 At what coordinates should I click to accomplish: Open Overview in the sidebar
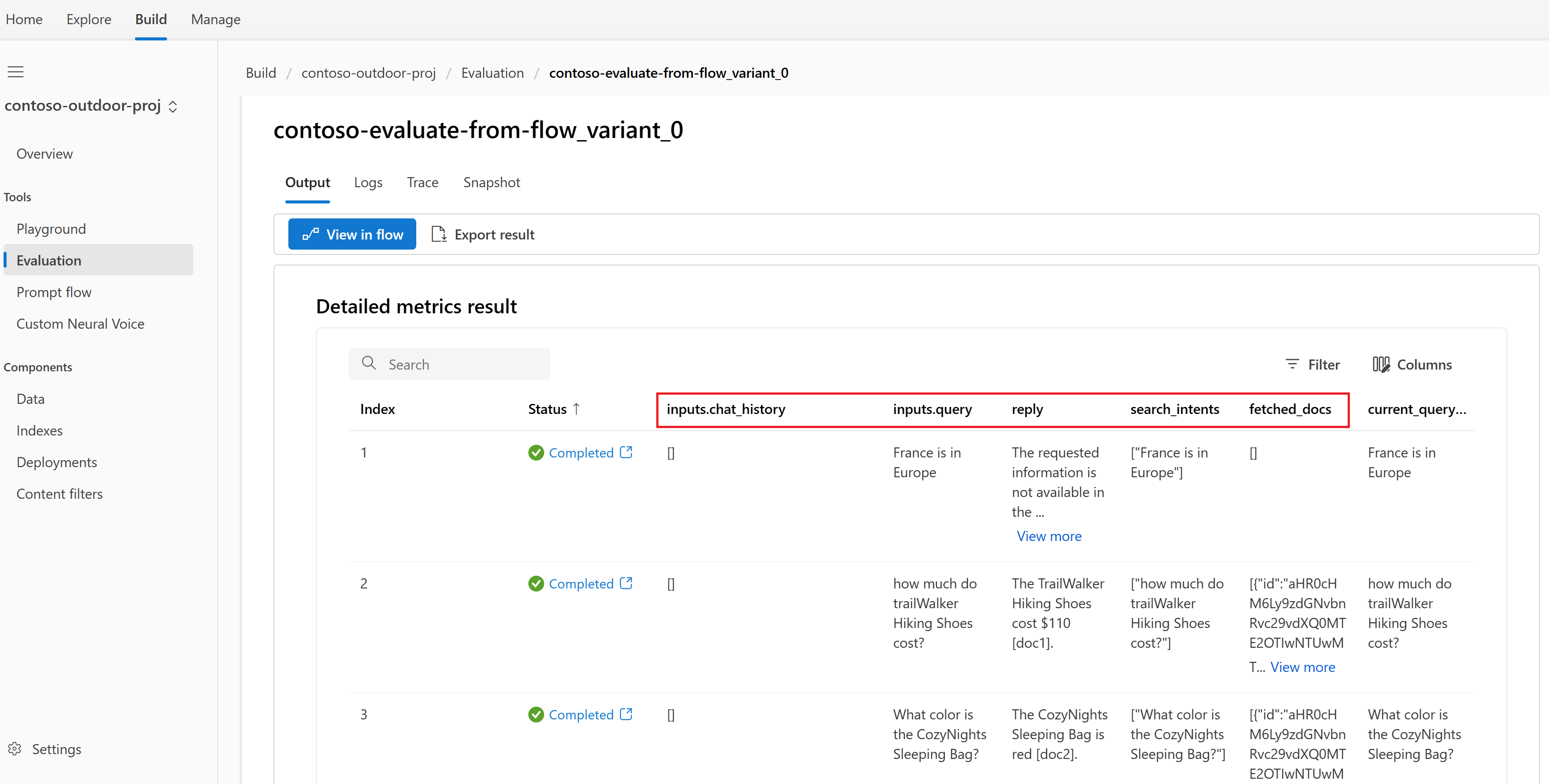point(44,154)
